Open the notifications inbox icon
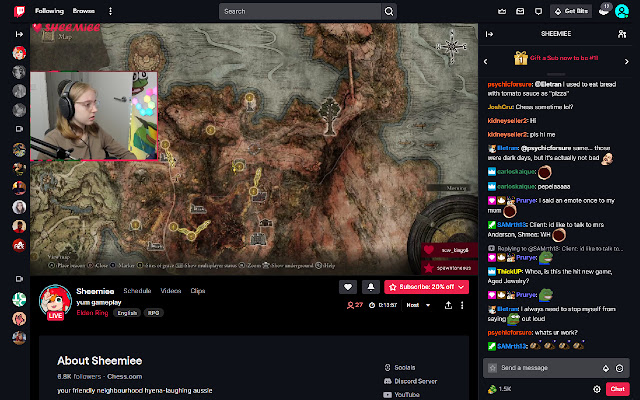 pos(518,11)
